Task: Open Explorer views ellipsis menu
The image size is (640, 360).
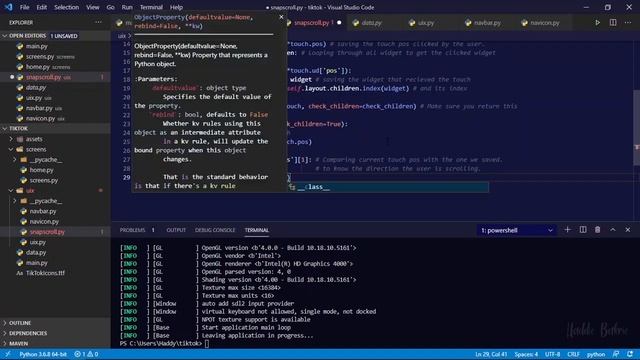Action: (98, 22)
